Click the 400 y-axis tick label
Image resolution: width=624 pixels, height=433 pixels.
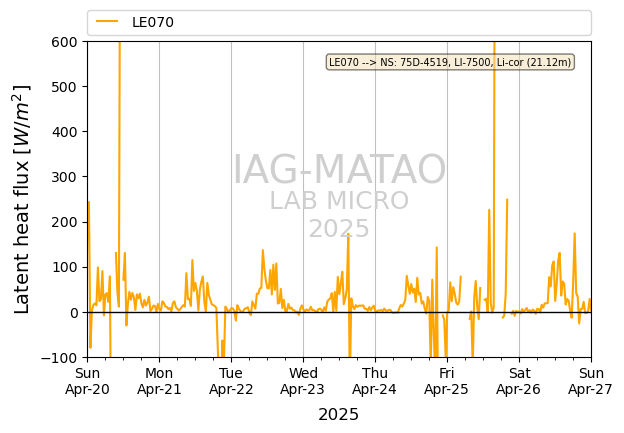64,132
